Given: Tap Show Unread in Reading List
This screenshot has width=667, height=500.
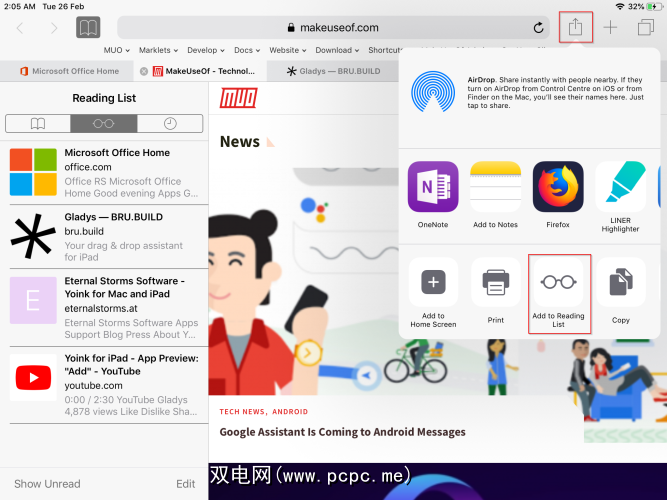Looking at the screenshot, I should (x=47, y=484).
